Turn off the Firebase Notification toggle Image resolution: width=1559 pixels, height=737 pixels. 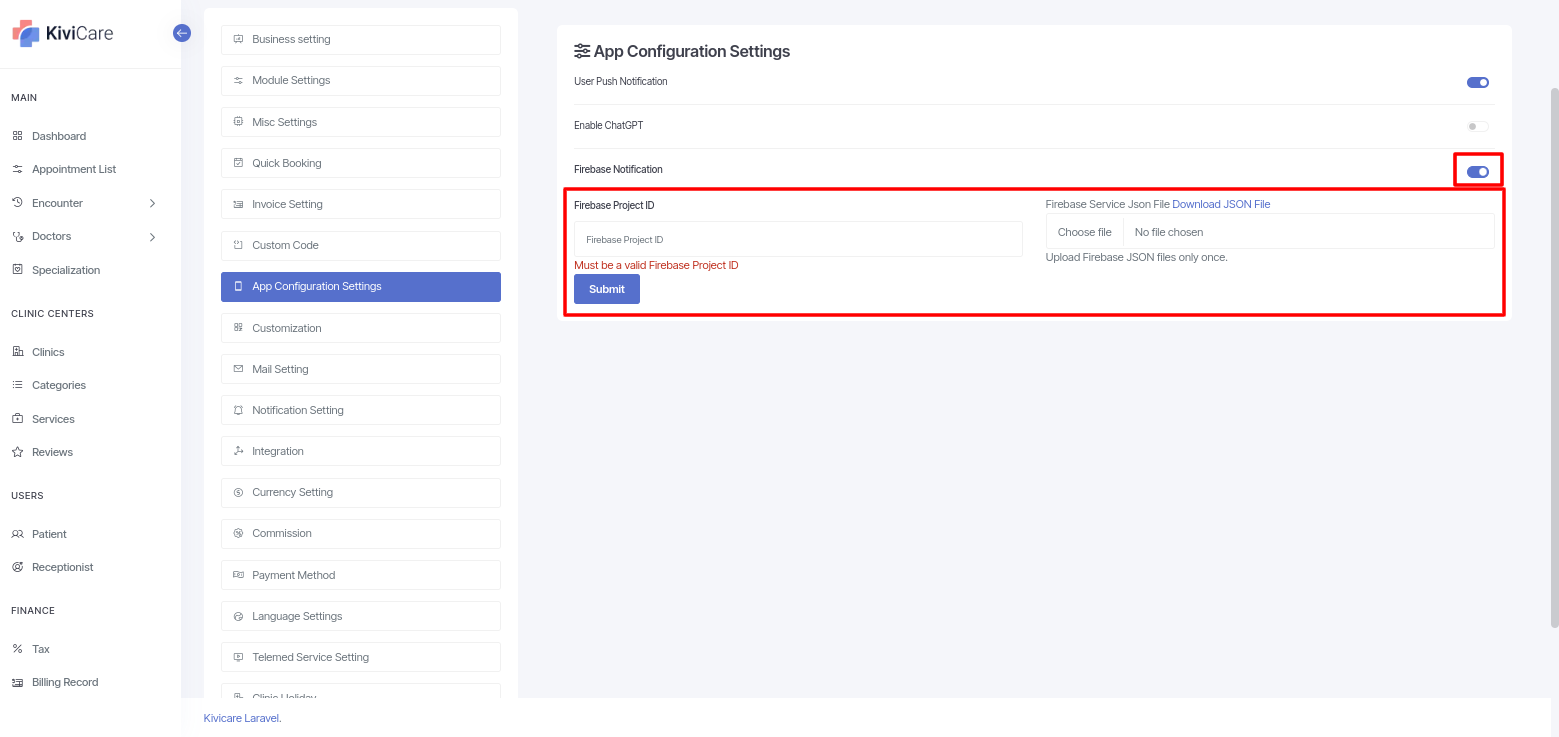(x=1477, y=171)
